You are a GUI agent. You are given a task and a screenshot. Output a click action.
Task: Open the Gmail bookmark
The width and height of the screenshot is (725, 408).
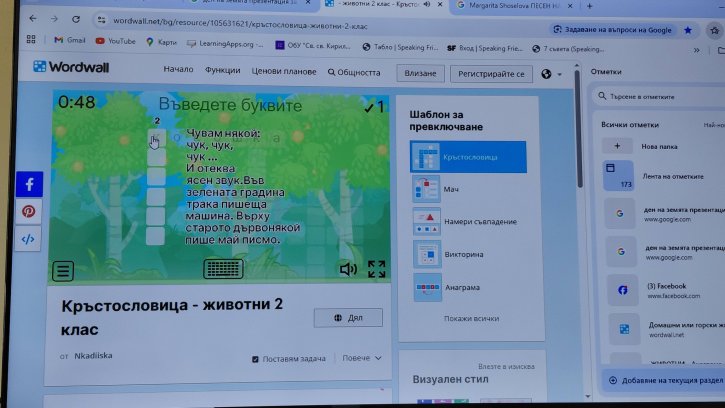click(x=70, y=40)
